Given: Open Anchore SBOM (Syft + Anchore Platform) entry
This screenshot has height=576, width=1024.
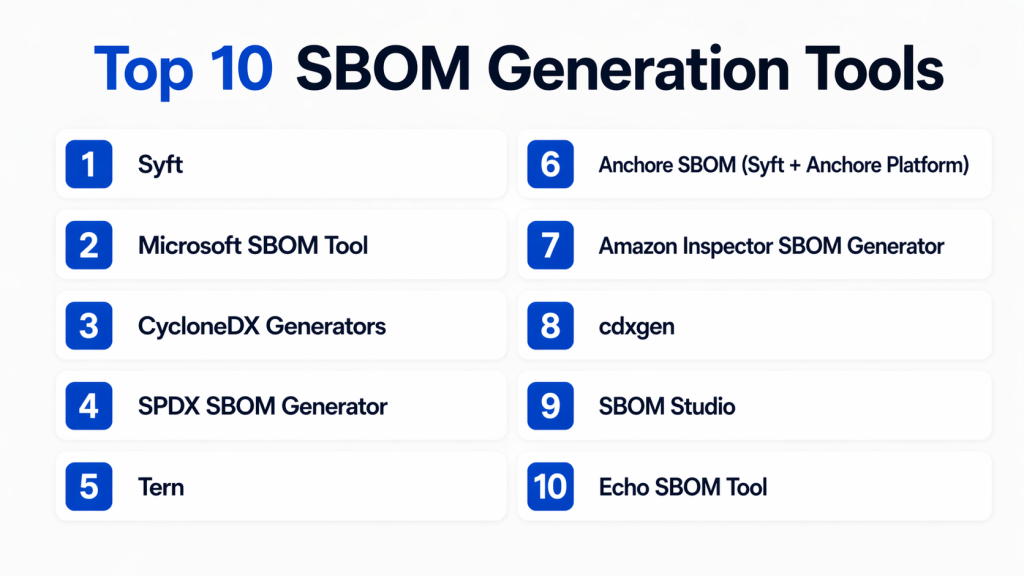Looking at the screenshot, I should point(783,165).
